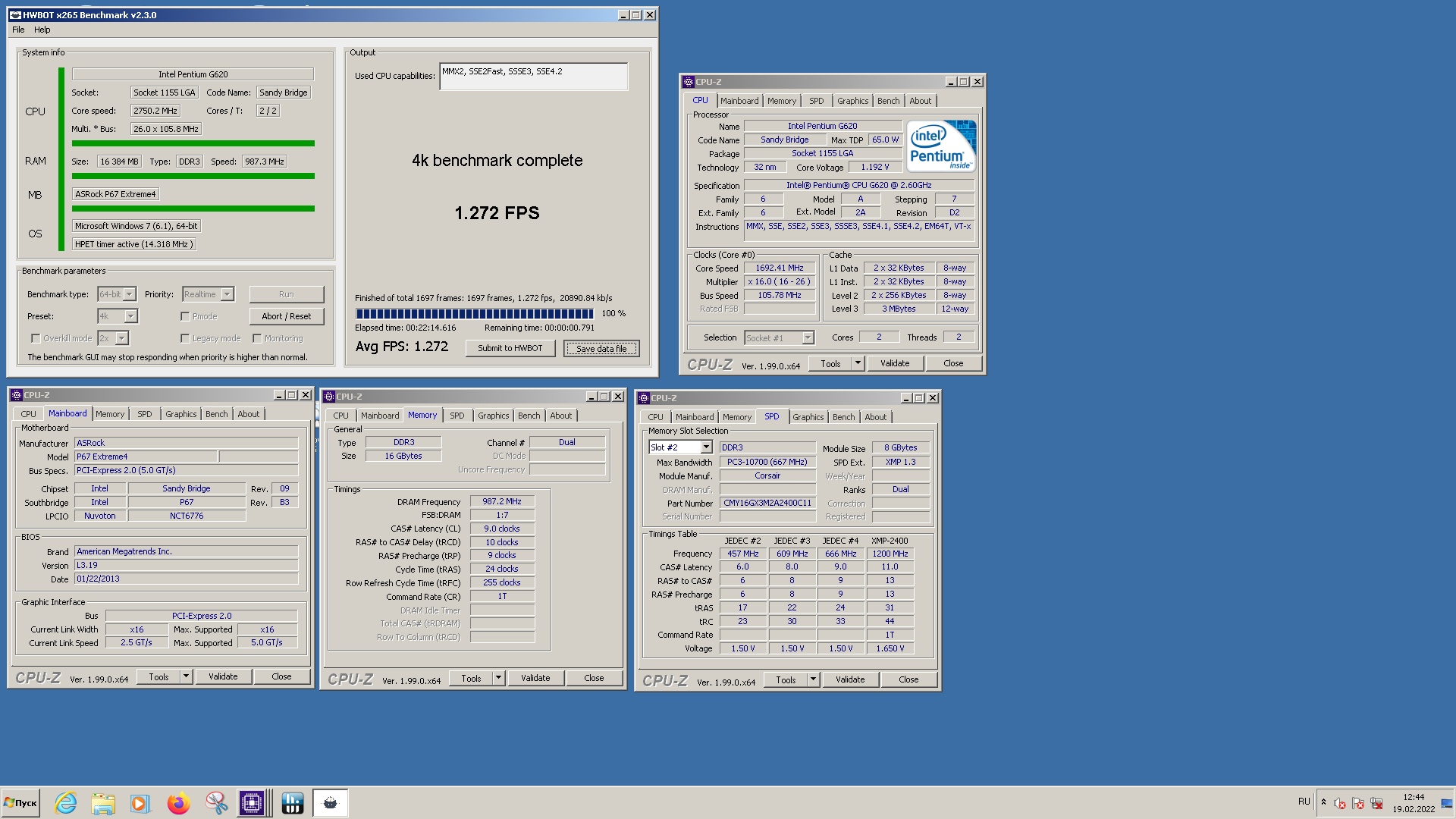The height and width of the screenshot is (819, 1456).
Task: Toggle the Monitoring checkbox
Action: 257,338
